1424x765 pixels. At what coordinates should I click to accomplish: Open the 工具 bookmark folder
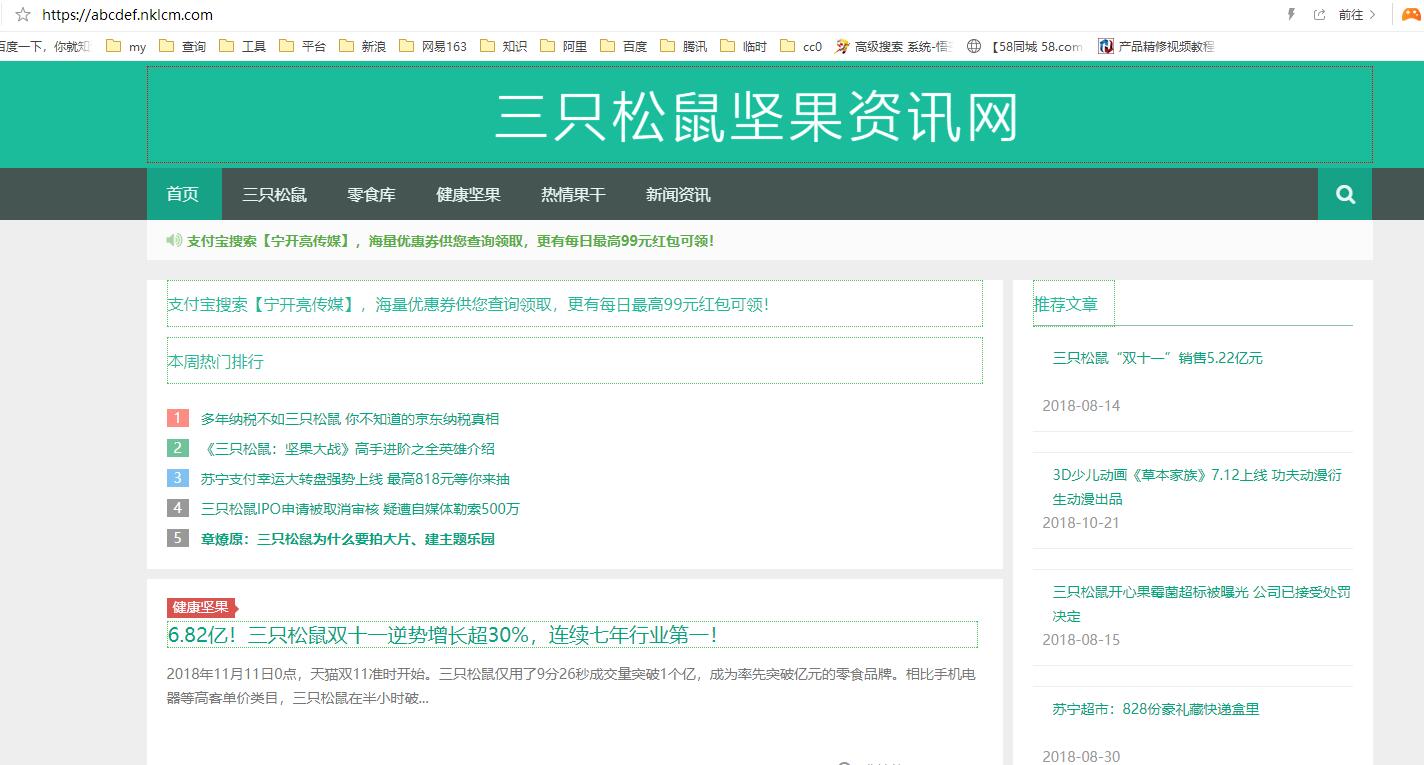tap(243, 46)
